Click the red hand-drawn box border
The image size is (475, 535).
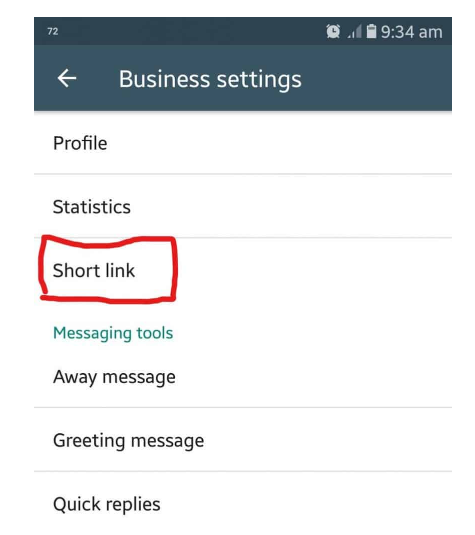pos(174,270)
